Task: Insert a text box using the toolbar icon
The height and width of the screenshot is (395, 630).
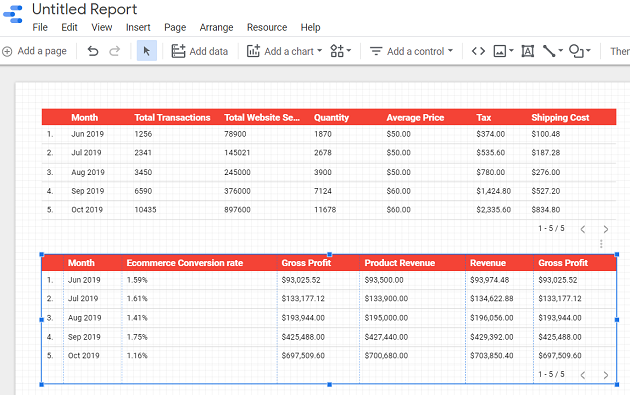Action: point(527,51)
